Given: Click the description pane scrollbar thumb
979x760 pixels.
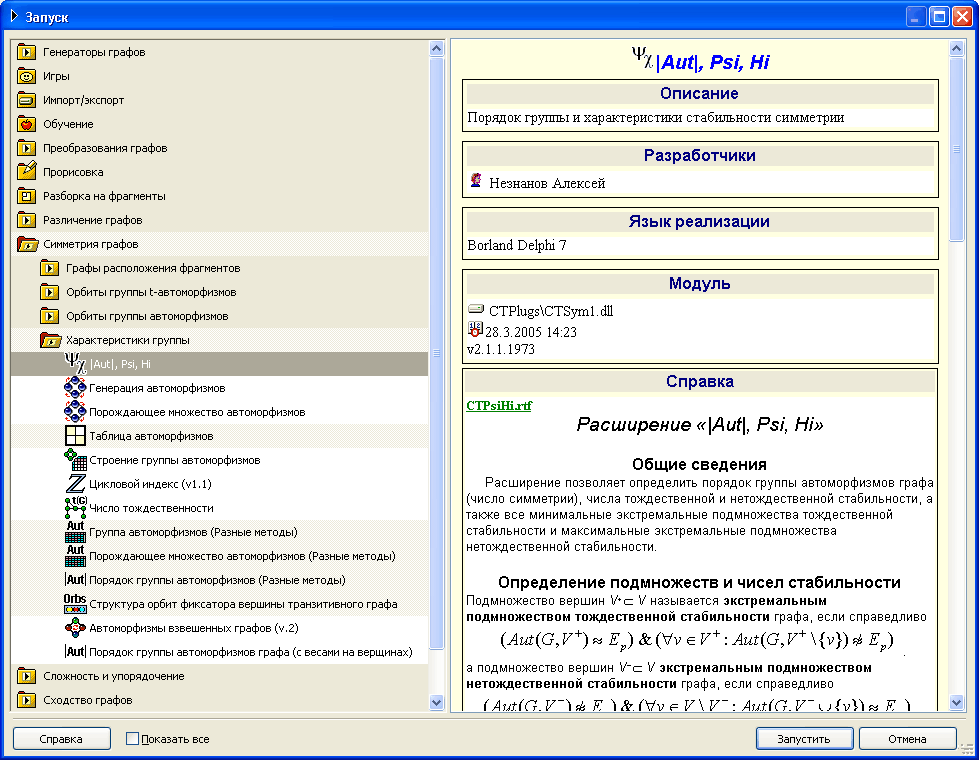Looking at the screenshot, I should click(x=957, y=149).
